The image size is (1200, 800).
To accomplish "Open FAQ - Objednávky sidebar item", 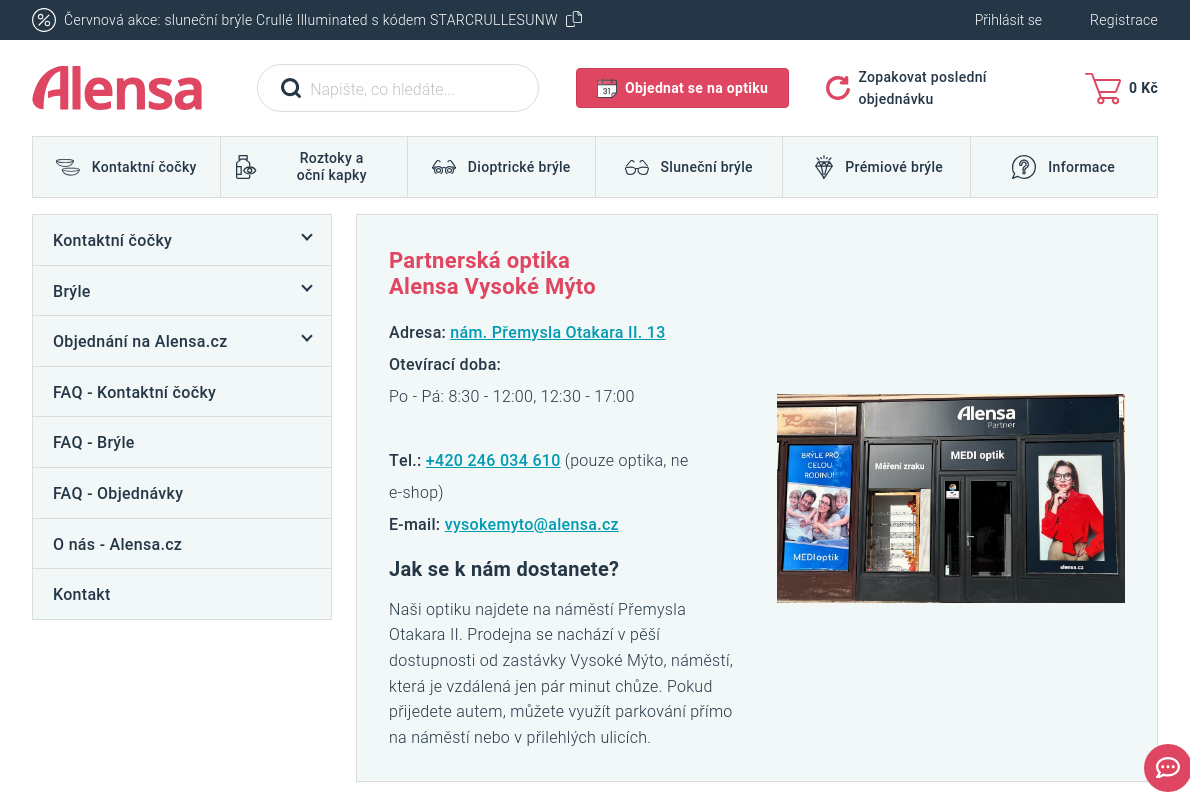I will [x=182, y=493].
